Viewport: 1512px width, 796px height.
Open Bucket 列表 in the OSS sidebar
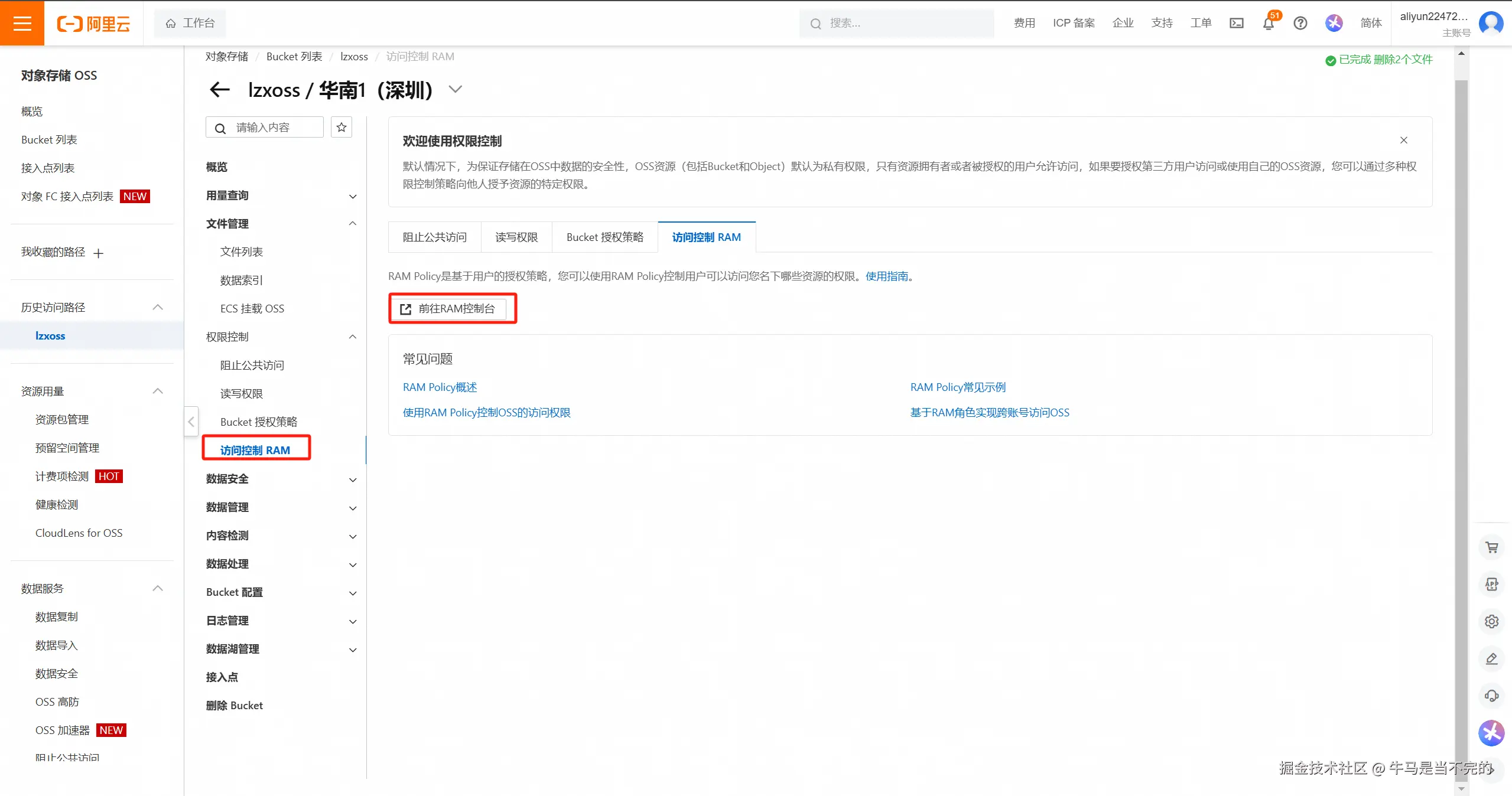tap(49, 140)
